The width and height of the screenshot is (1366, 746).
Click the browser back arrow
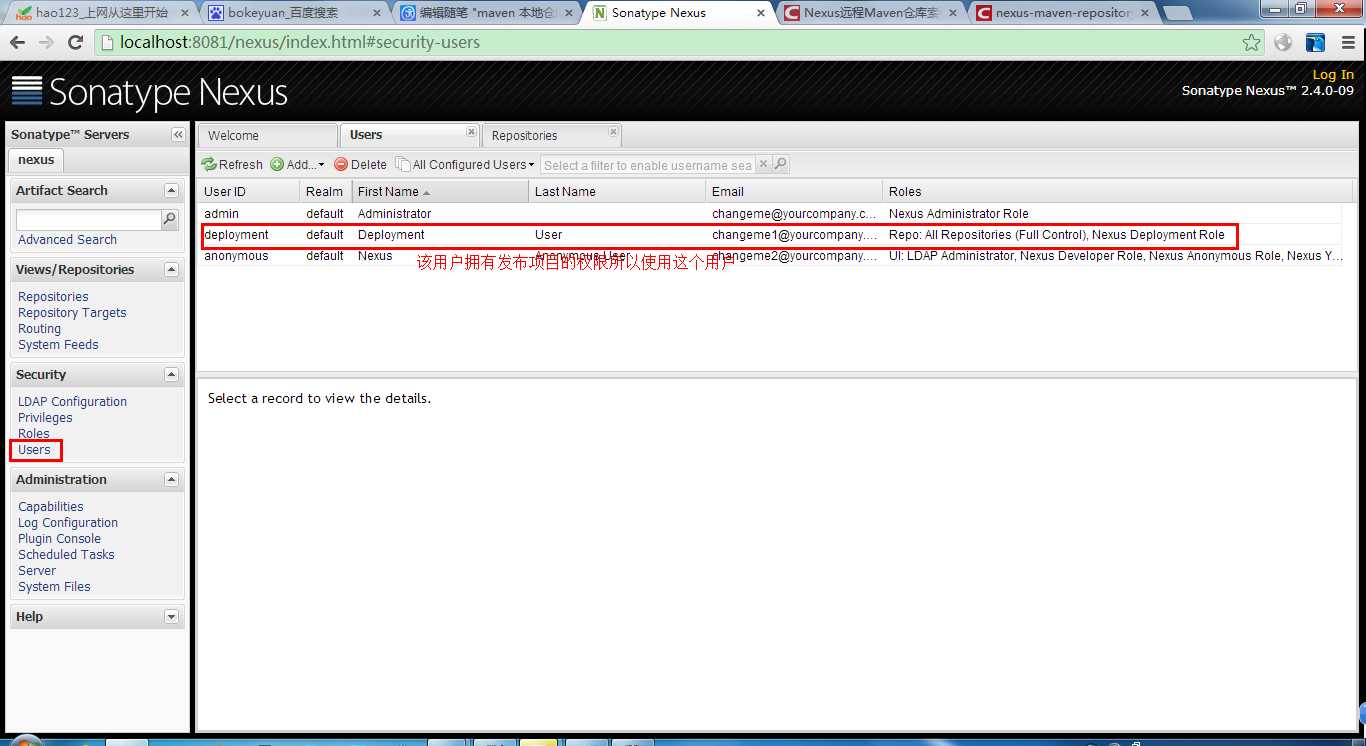coord(17,42)
